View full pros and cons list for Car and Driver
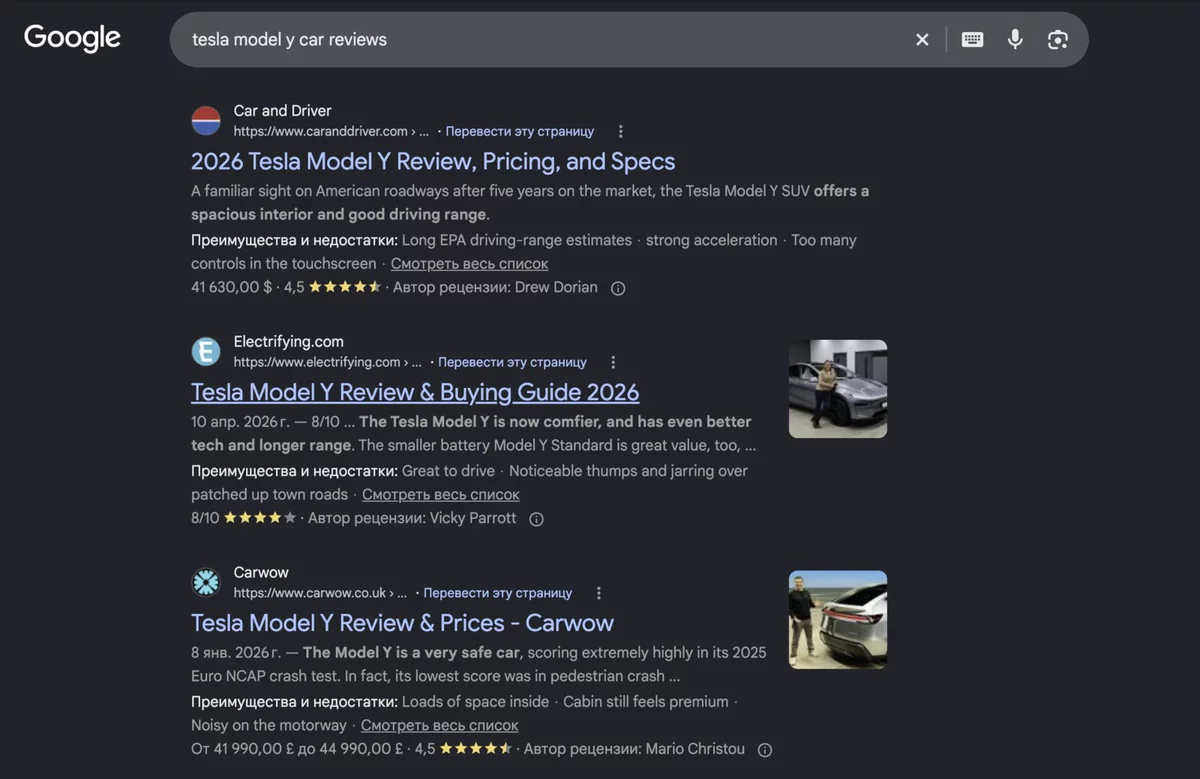 (x=469, y=264)
